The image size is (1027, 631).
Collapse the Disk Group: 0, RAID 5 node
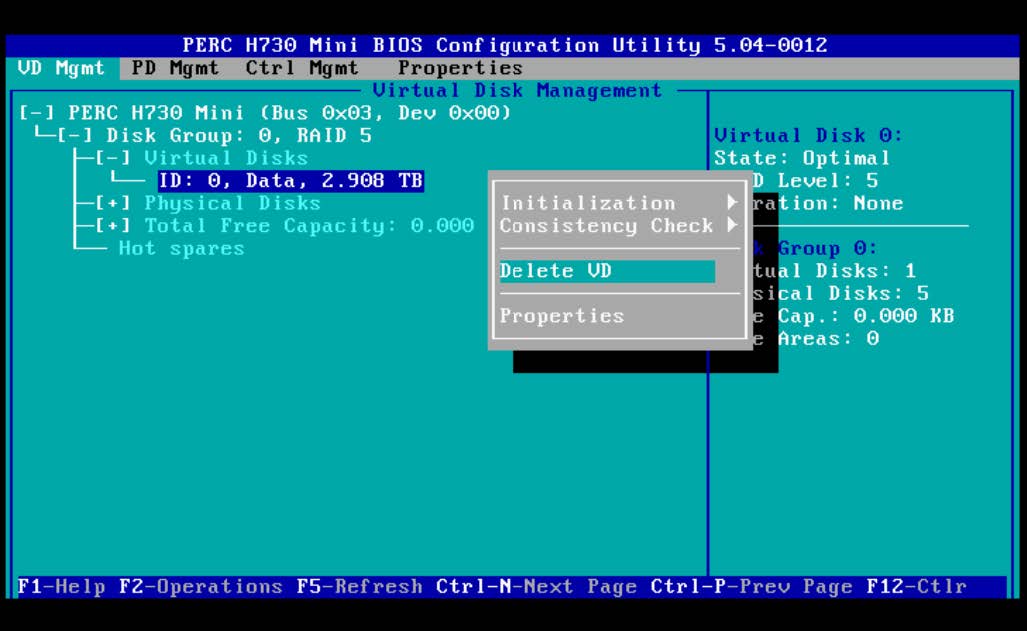[x=75, y=136]
